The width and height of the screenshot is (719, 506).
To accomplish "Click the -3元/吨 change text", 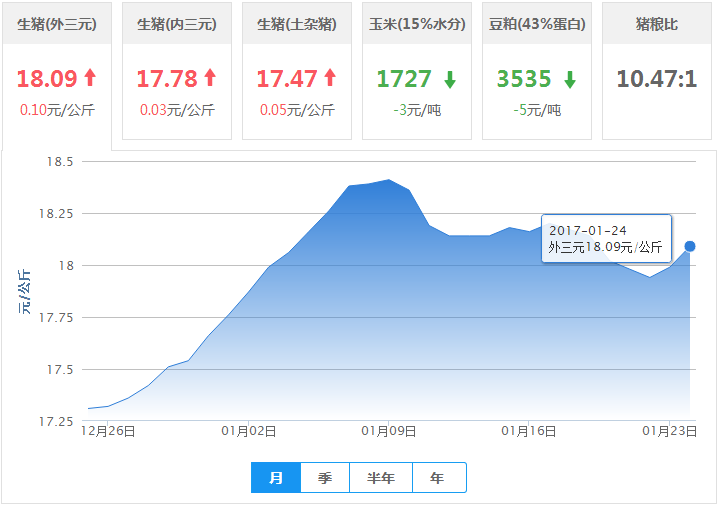I will pyautogui.click(x=417, y=110).
